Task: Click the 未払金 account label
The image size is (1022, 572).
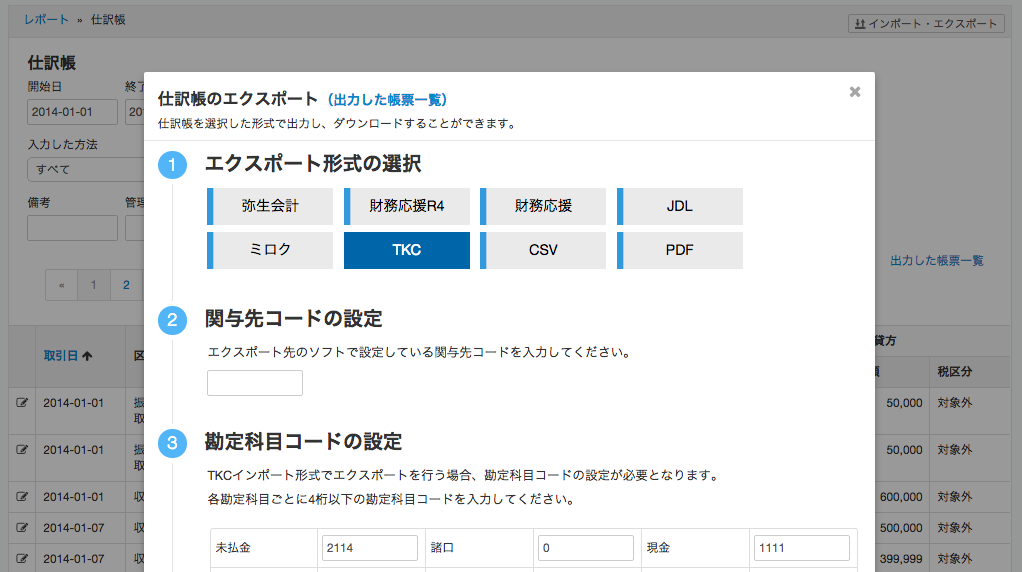Action: pos(233,548)
